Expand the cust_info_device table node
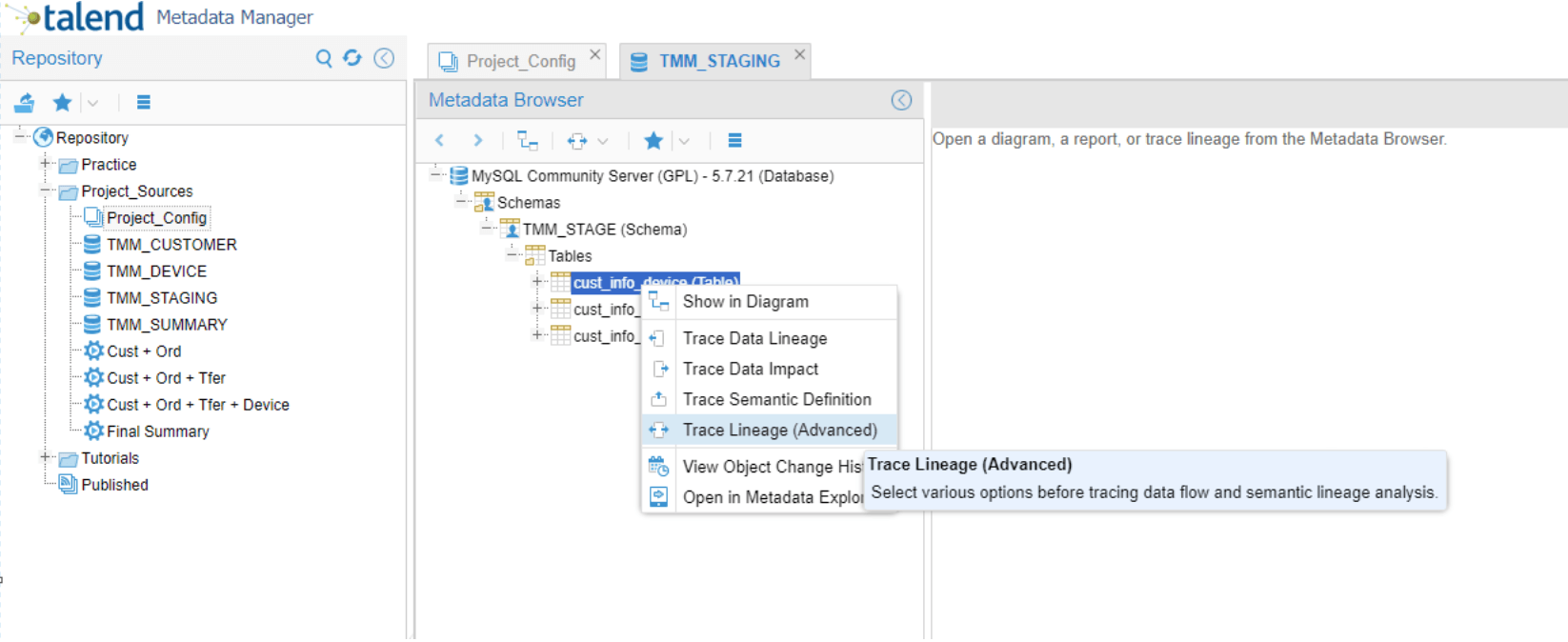The height and width of the screenshot is (642, 1568). point(537,281)
